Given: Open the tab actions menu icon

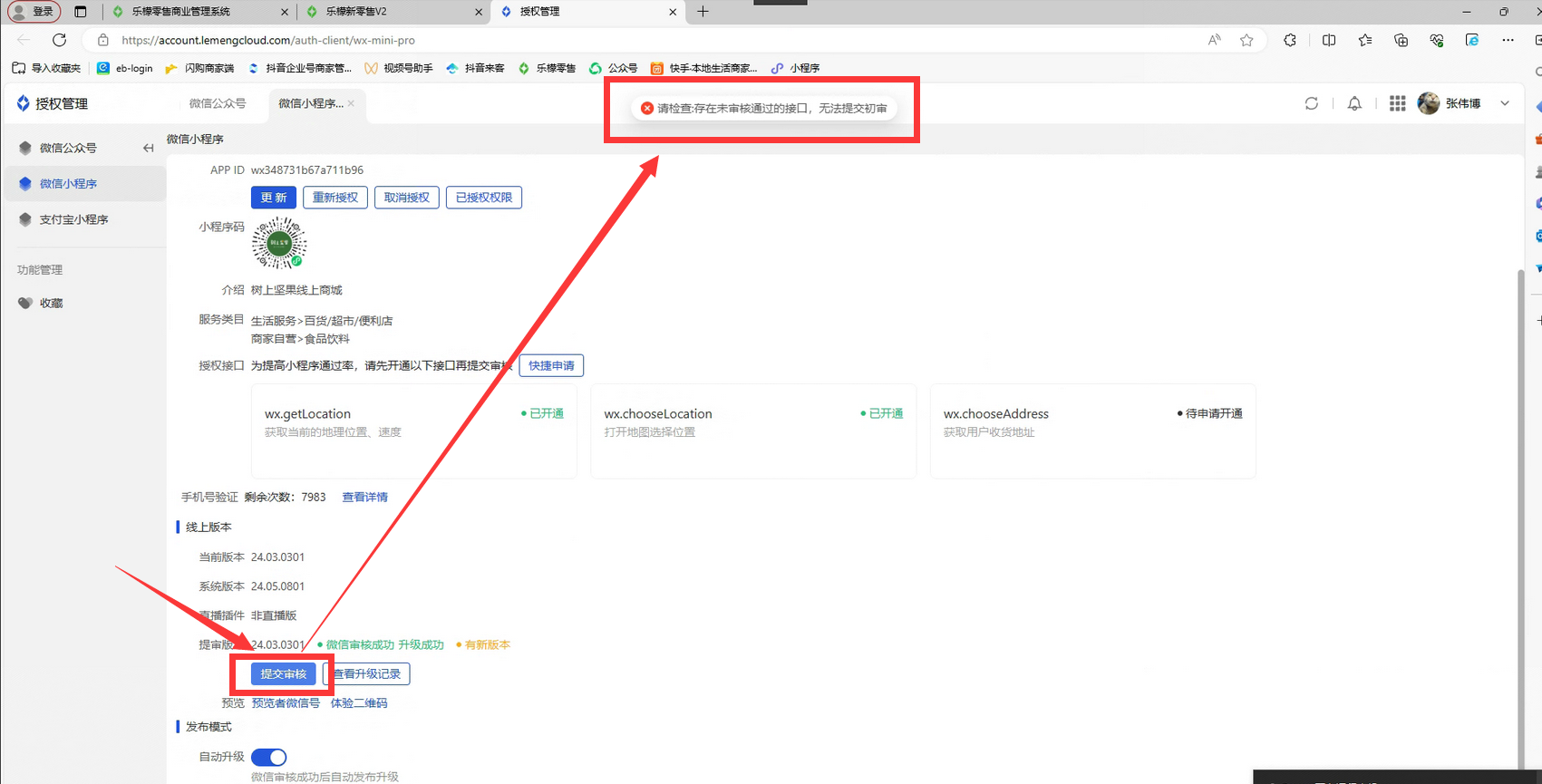Looking at the screenshot, I should tap(81, 12).
